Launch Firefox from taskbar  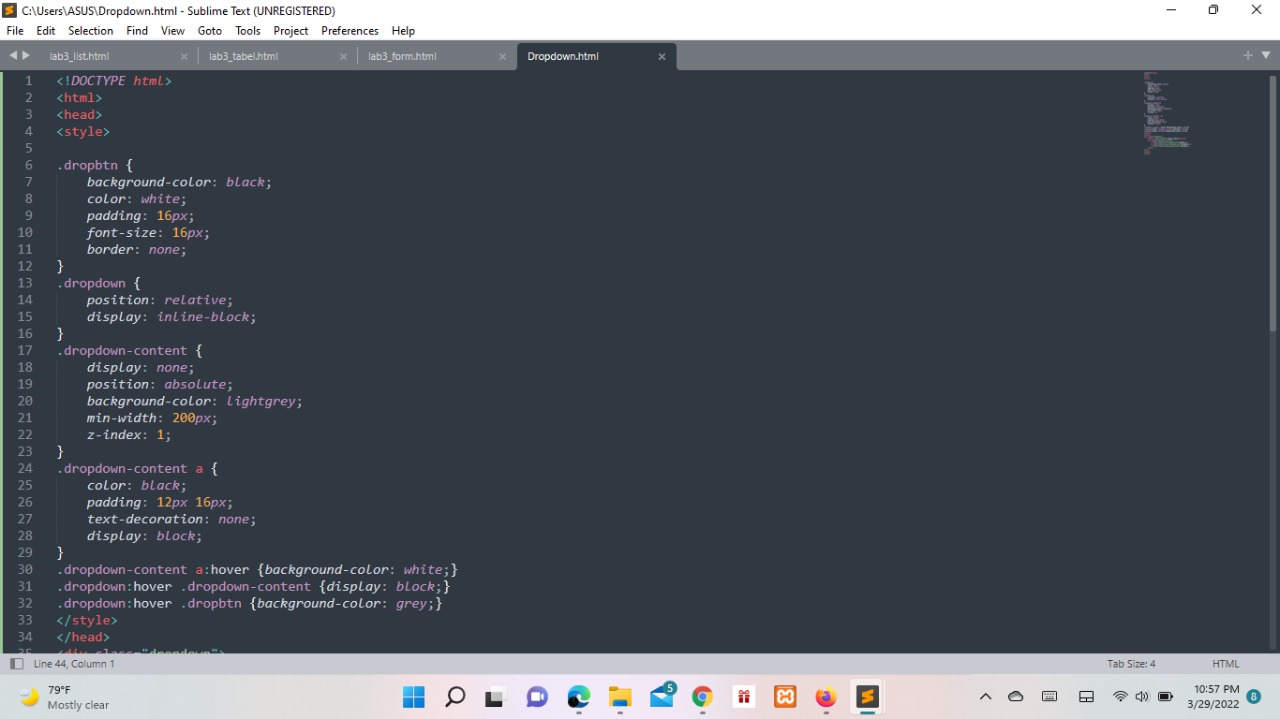826,697
